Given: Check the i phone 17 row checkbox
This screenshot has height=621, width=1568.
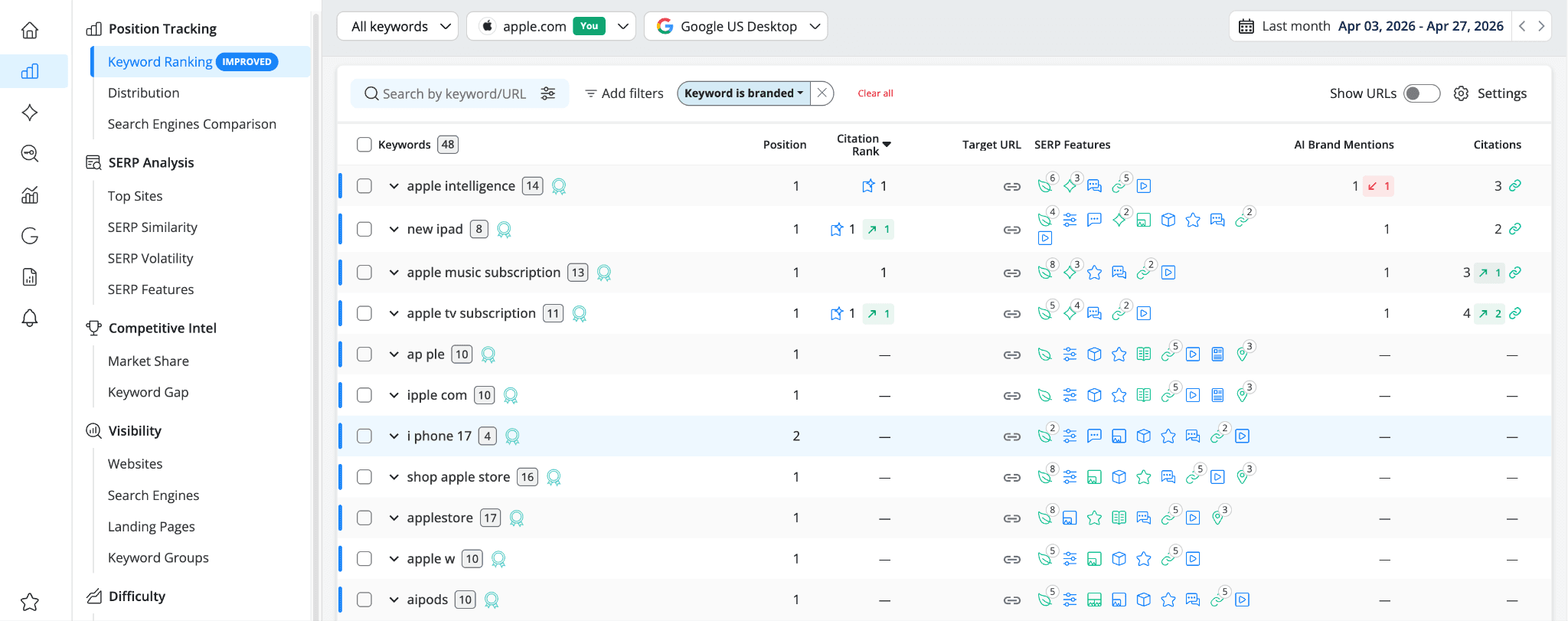Looking at the screenshot, I should coord(364,436).
